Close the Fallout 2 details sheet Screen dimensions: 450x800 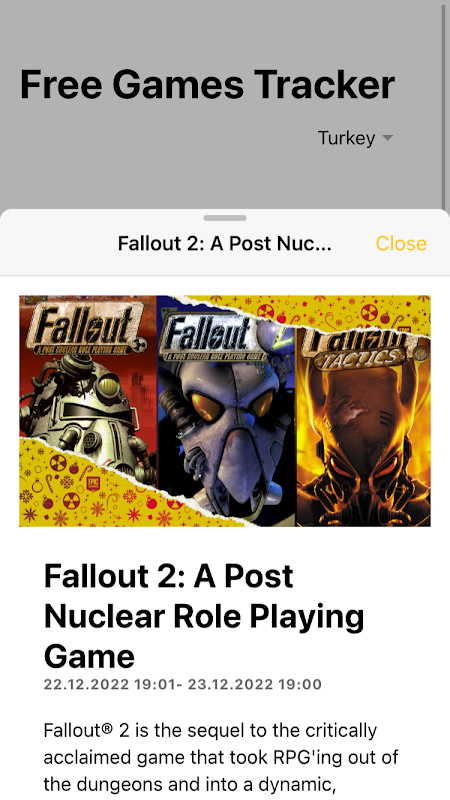(401, 243)
